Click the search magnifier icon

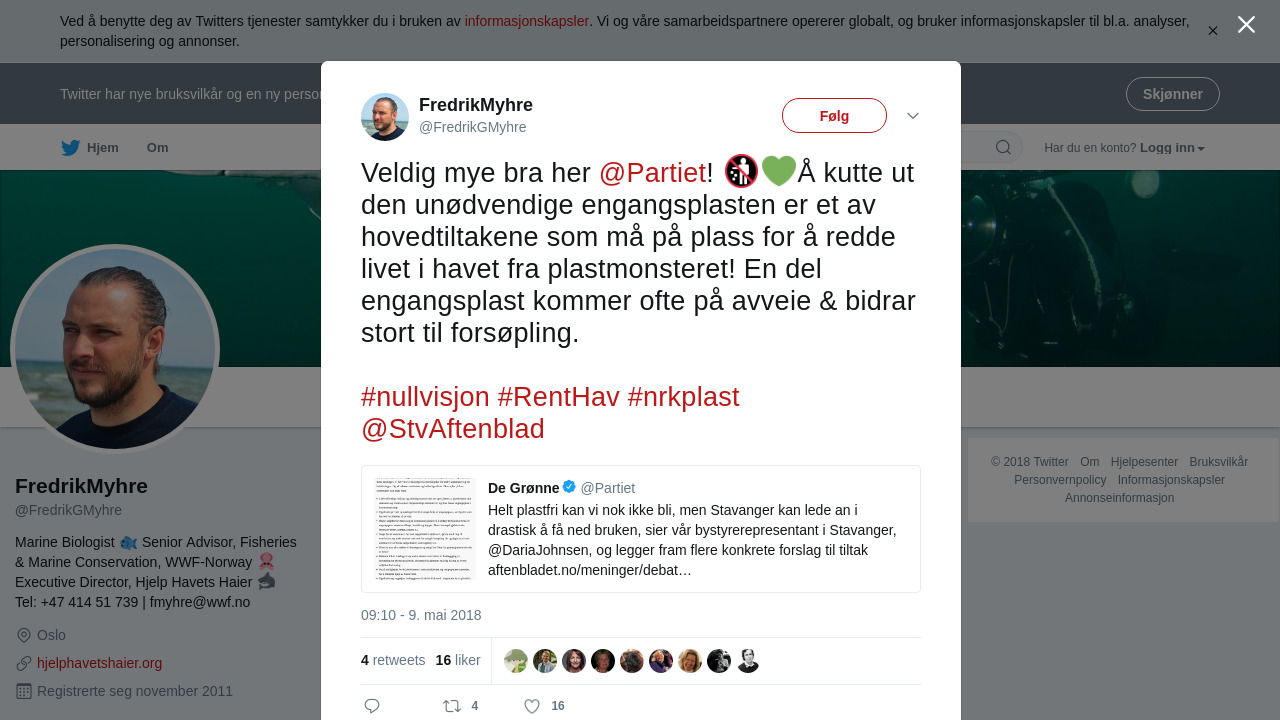click(1003, 148)
